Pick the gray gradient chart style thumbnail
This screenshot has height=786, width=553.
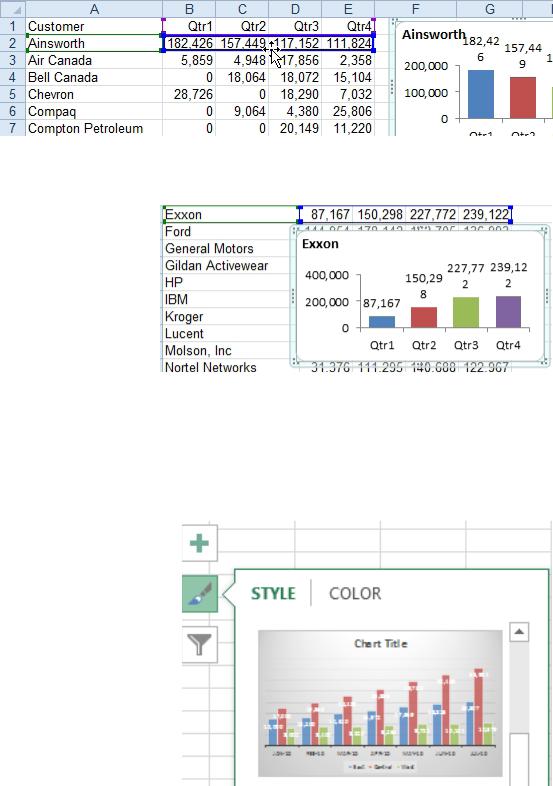(x=380, y=703)
